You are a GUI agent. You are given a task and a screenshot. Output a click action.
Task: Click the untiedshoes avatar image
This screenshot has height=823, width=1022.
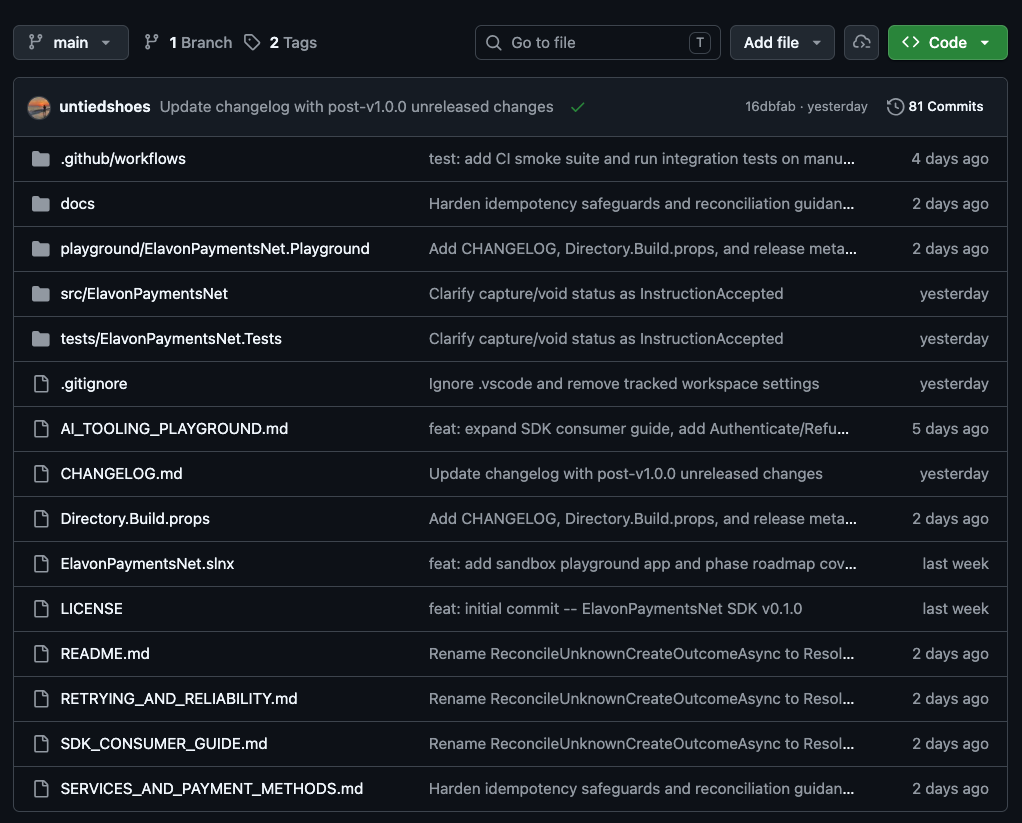coord(39,107)
